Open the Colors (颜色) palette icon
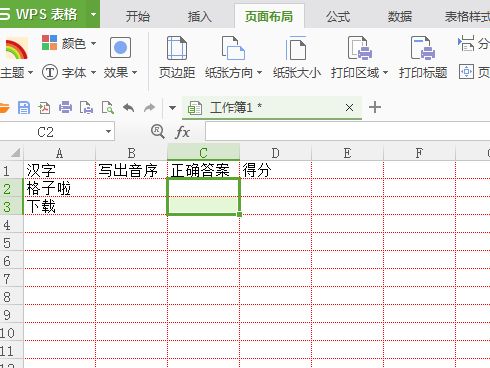This screenshot has height=368, width=490. click(x=49, y=43)
